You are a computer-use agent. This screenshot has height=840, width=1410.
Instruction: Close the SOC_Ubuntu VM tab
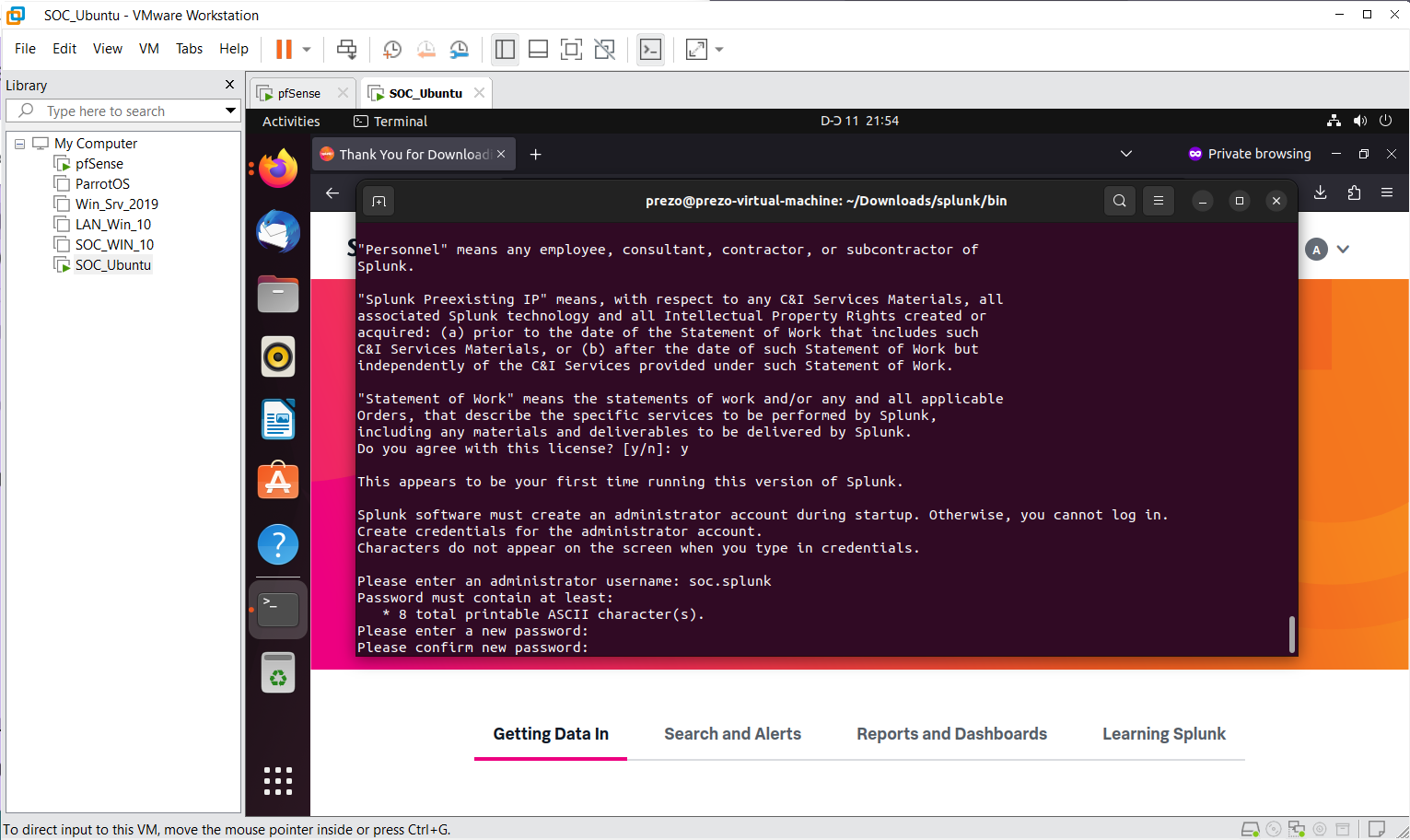point(479,93)
